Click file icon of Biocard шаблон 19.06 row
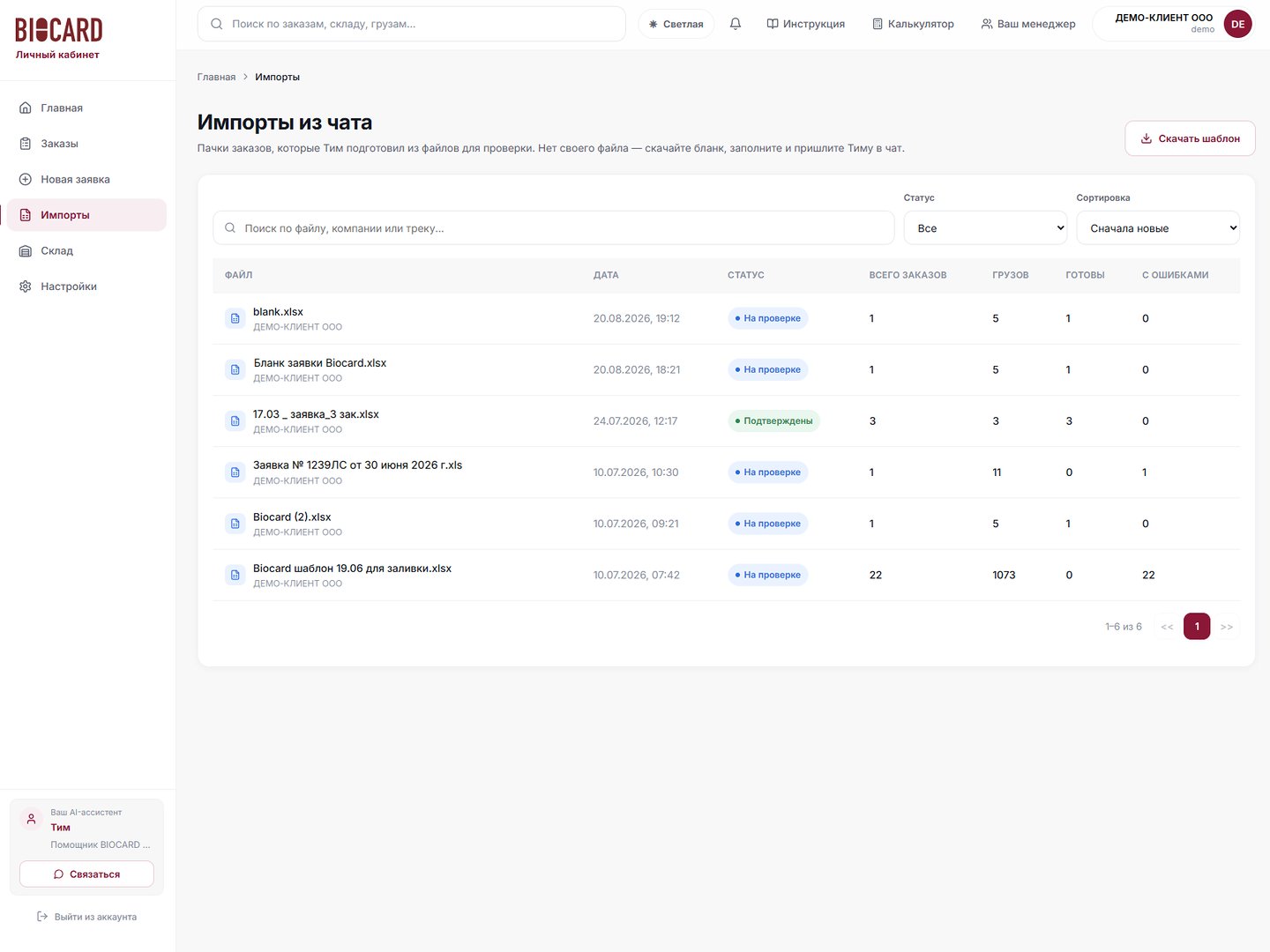Image resolution: width=1270 pixels, height=952 pixels. click(x=235, y=575)
